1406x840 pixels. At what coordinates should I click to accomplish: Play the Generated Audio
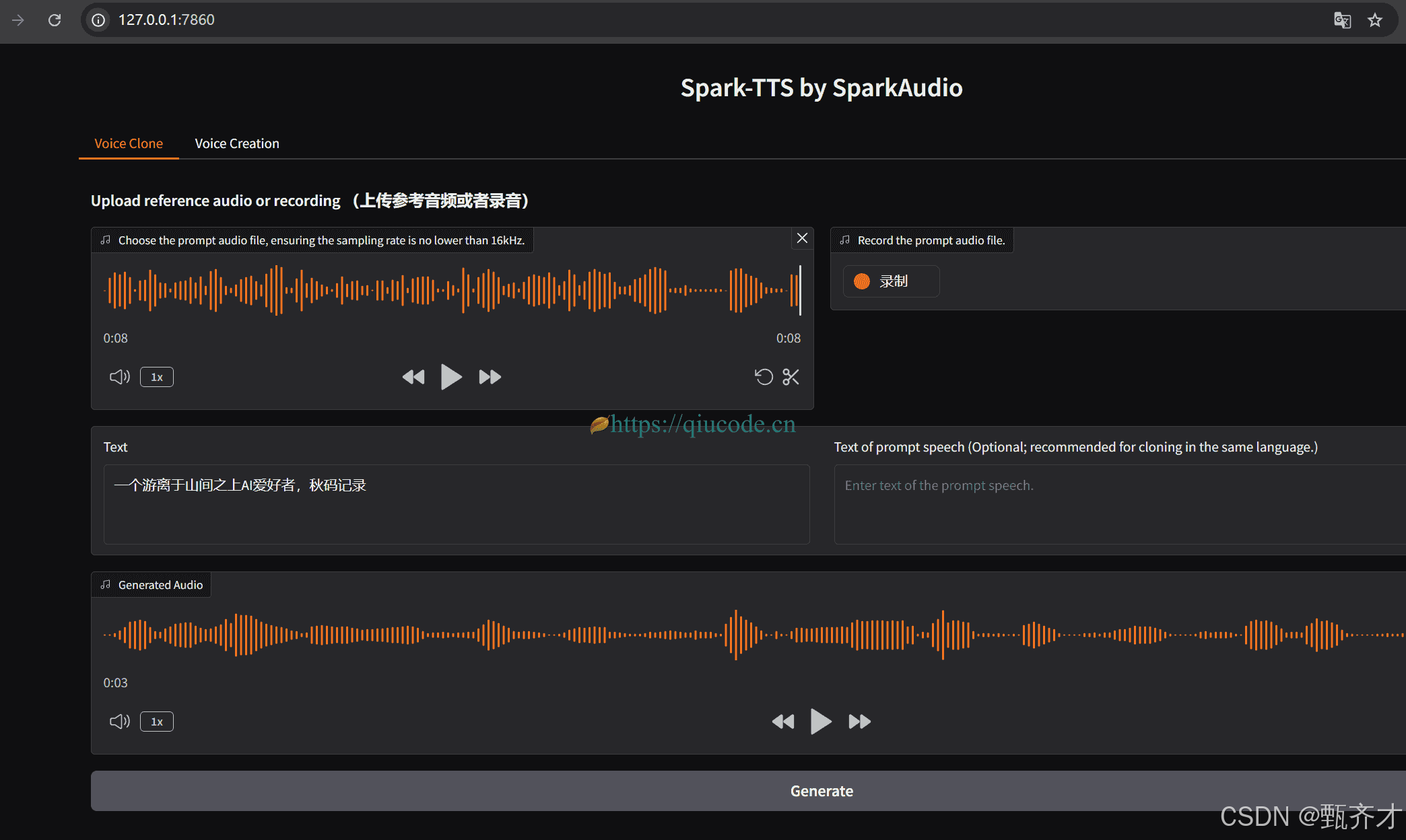pyautogui.click(x=820, y=722)
